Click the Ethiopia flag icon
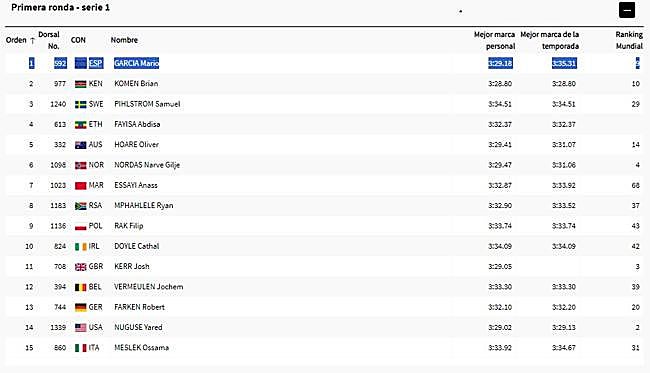The width and height of the screenshot is (650, 373). 80,125
